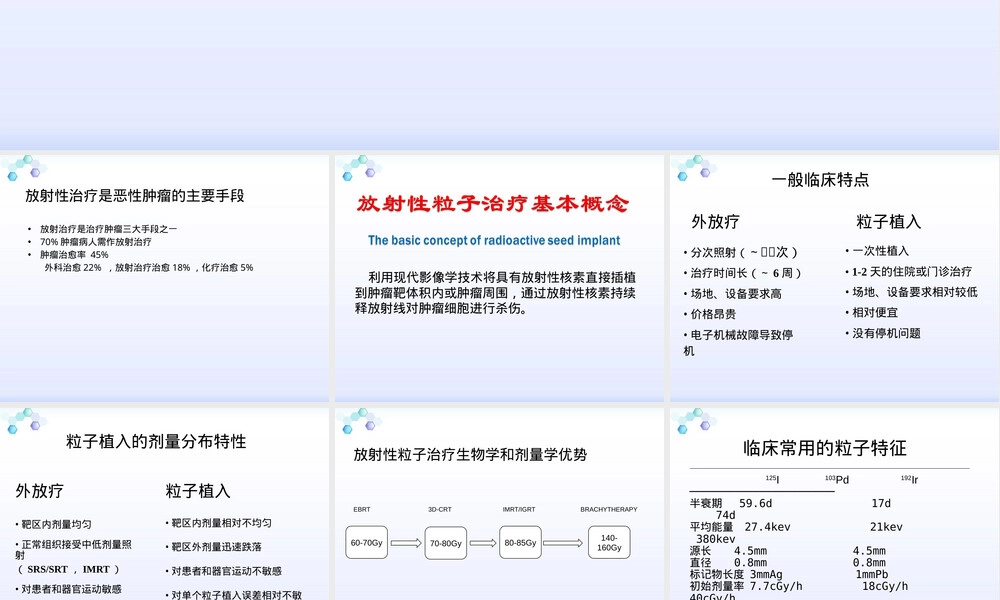Click the "标记物长度" row label
The height and width of the screenshot is (600, 1000).
pyautogui.click(x=717, y=574)
